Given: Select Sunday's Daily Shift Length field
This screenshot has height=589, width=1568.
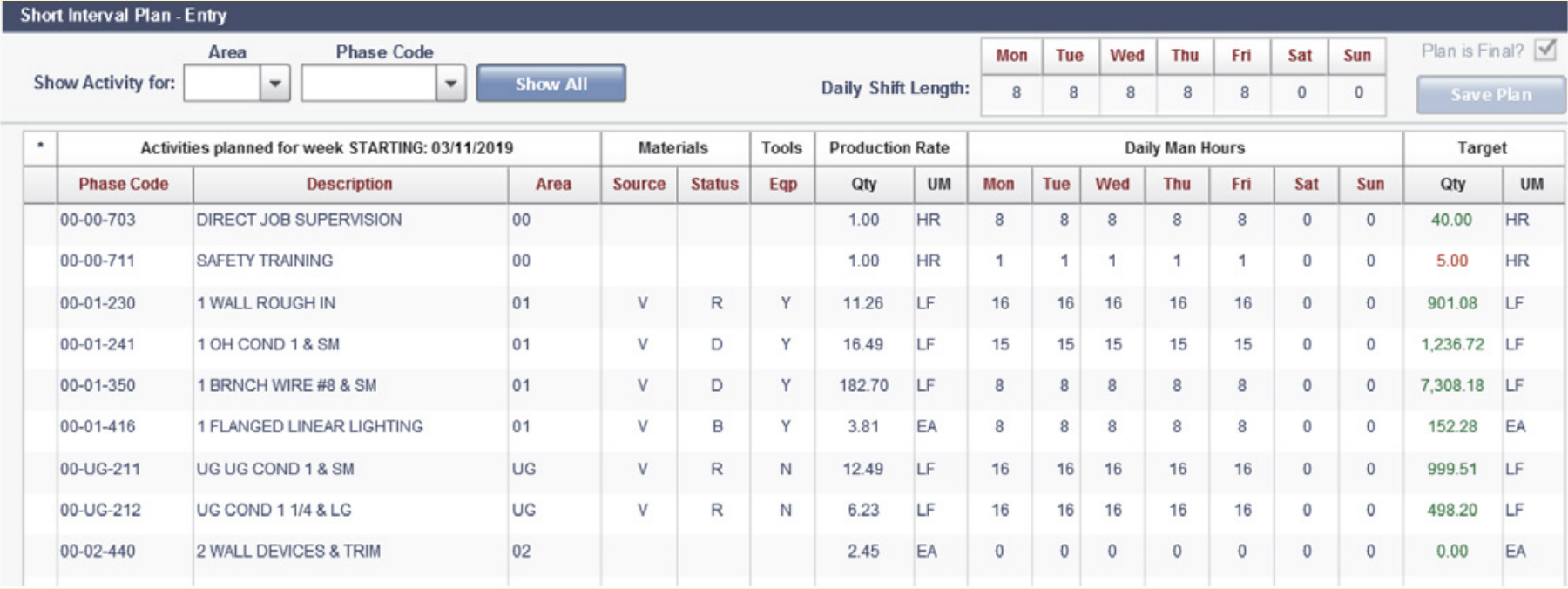Looking at the screenshot, I should pyautogui.click(x=1357, y=93).
